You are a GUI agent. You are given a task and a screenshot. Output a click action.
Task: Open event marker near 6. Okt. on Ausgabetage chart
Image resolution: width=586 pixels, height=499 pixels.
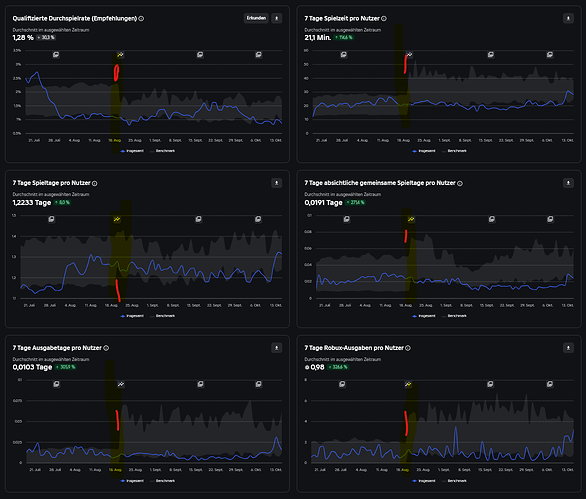259,384
